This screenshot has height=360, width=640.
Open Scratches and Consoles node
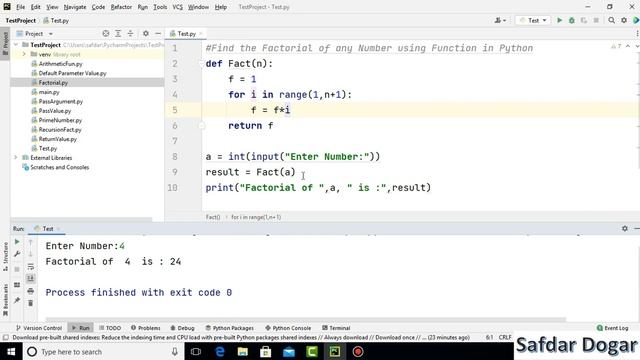pyautogui.click(x=60, y=167)
